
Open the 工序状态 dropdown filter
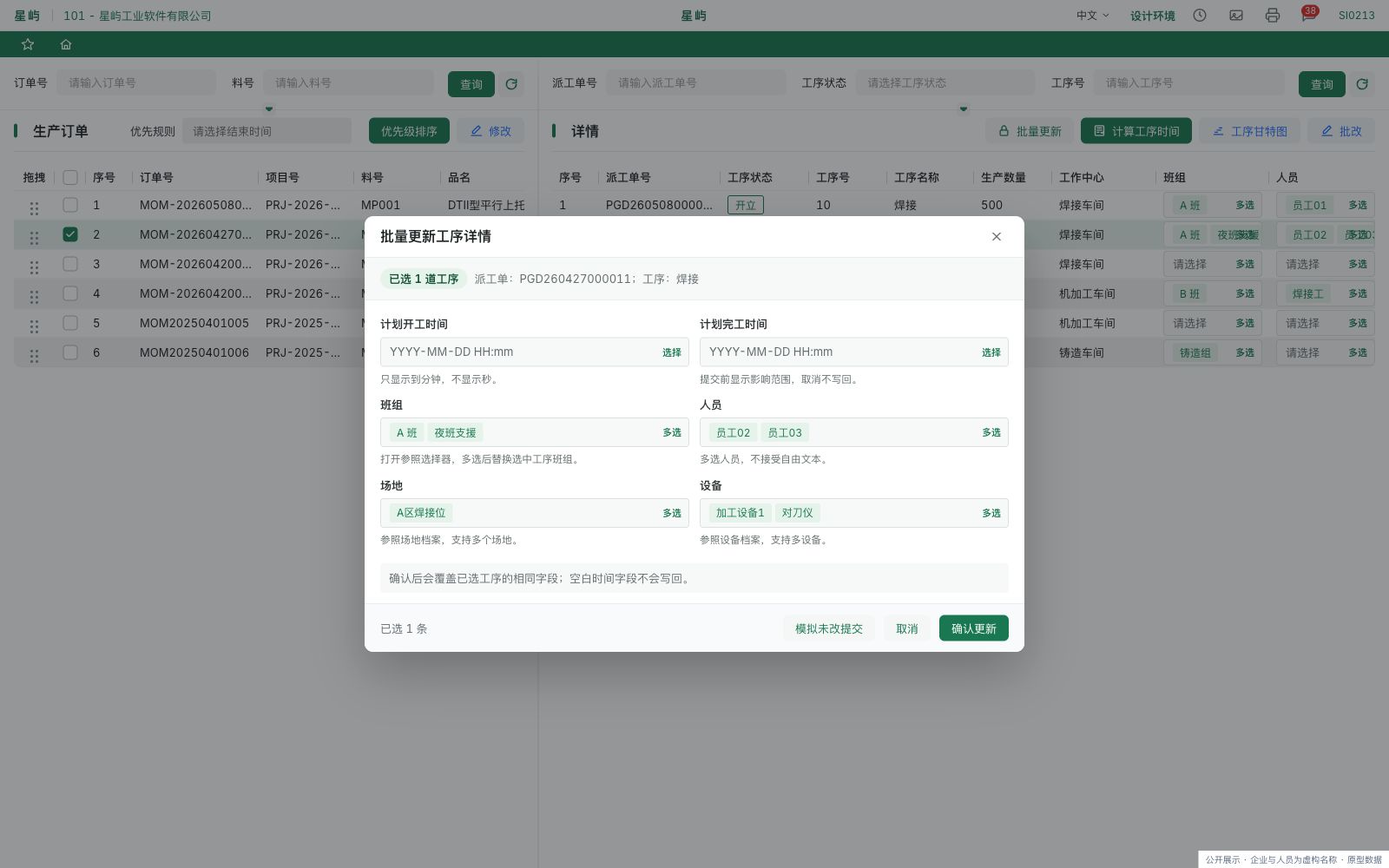pyautogui.click(x=945, y=82)
